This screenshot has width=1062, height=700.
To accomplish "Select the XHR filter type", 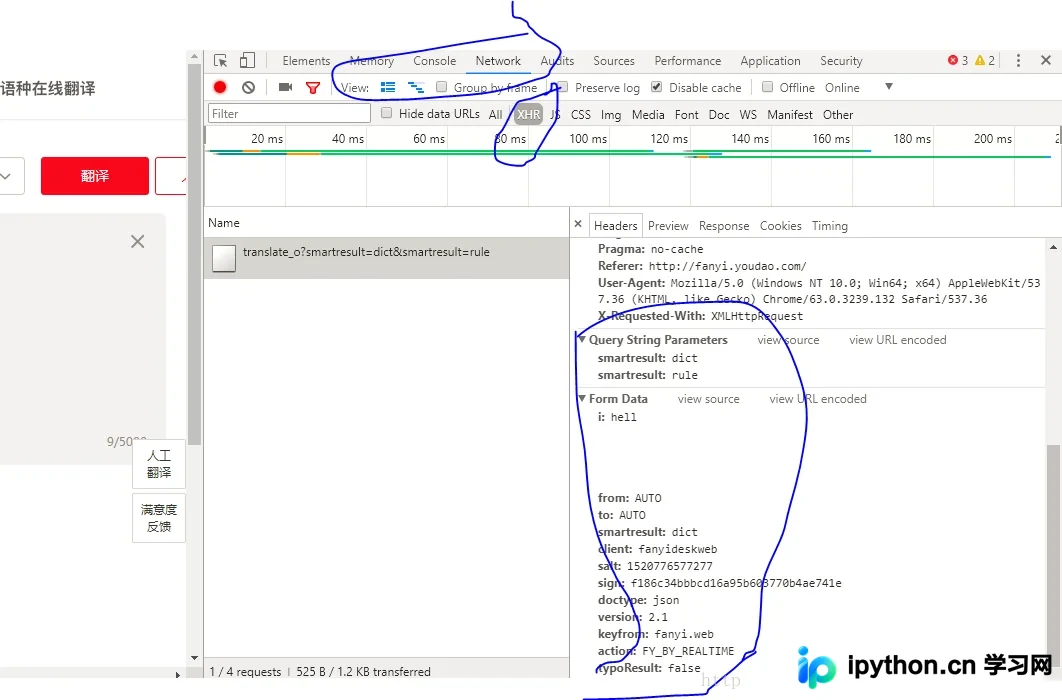I will (x=528, y=114).
